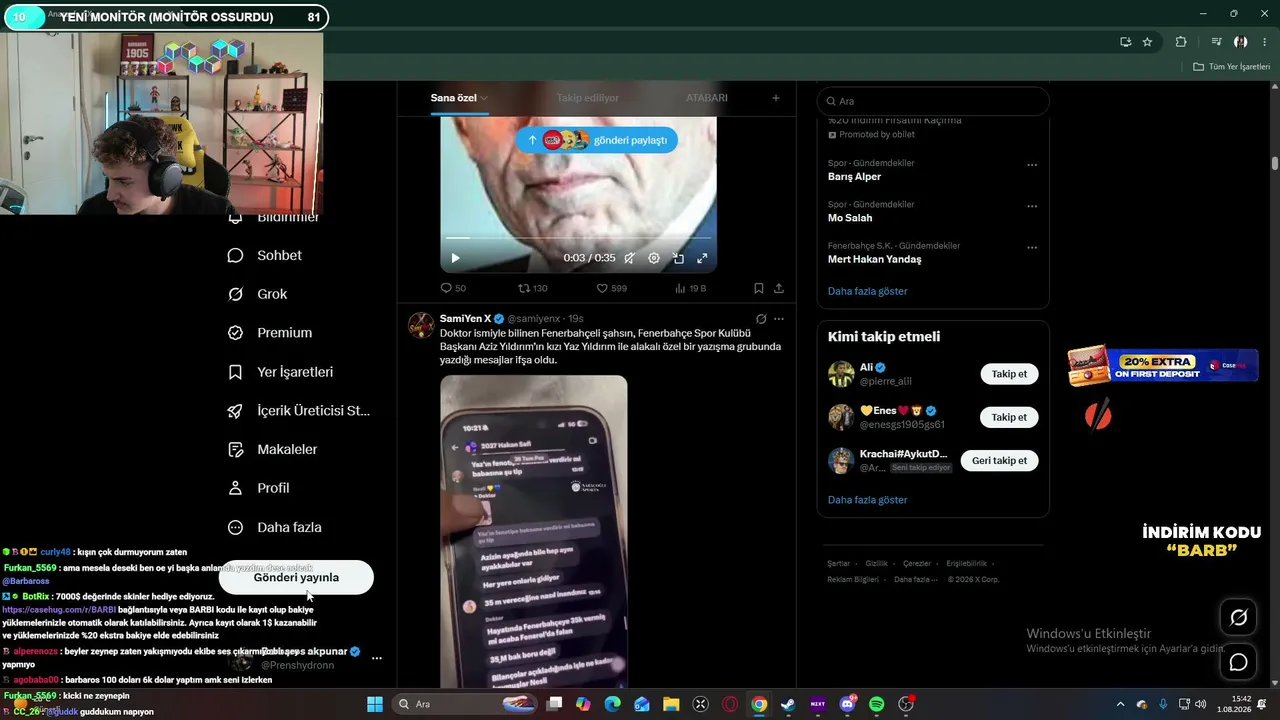Open Grok icon on SamiYen X post

761,319
